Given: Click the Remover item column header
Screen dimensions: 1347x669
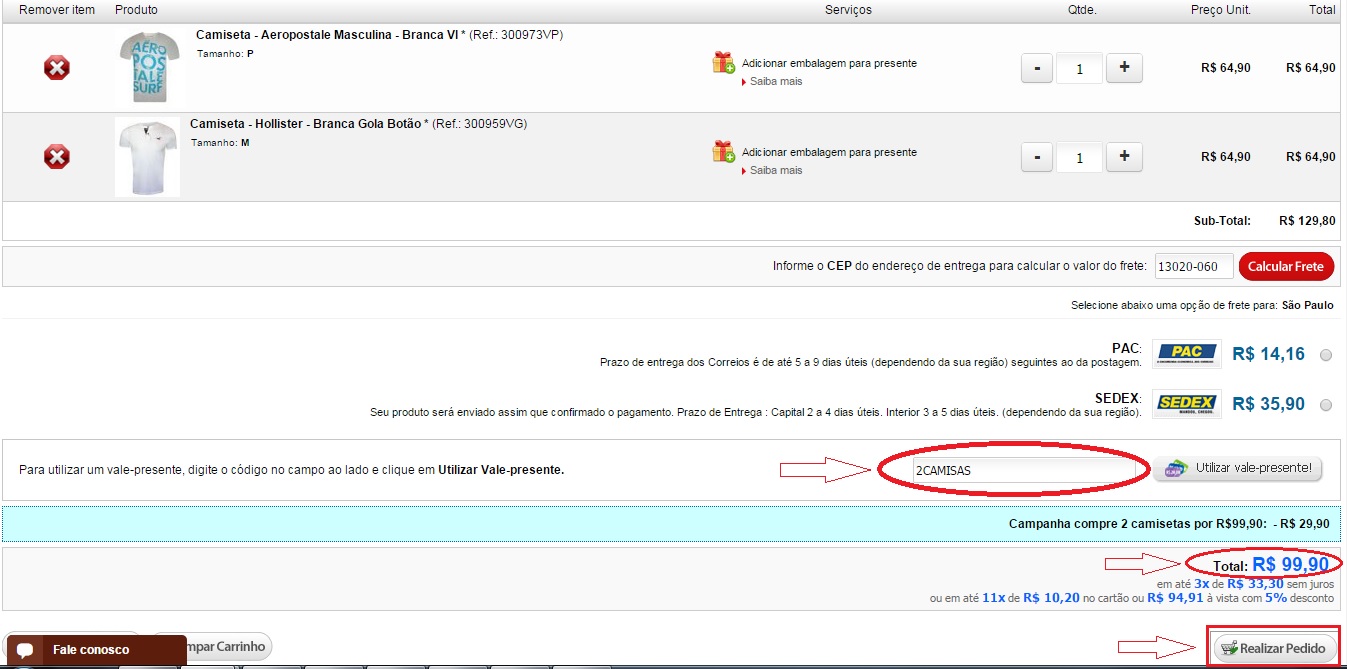Looking at the screenshot, I should click(x=57, y=10).
